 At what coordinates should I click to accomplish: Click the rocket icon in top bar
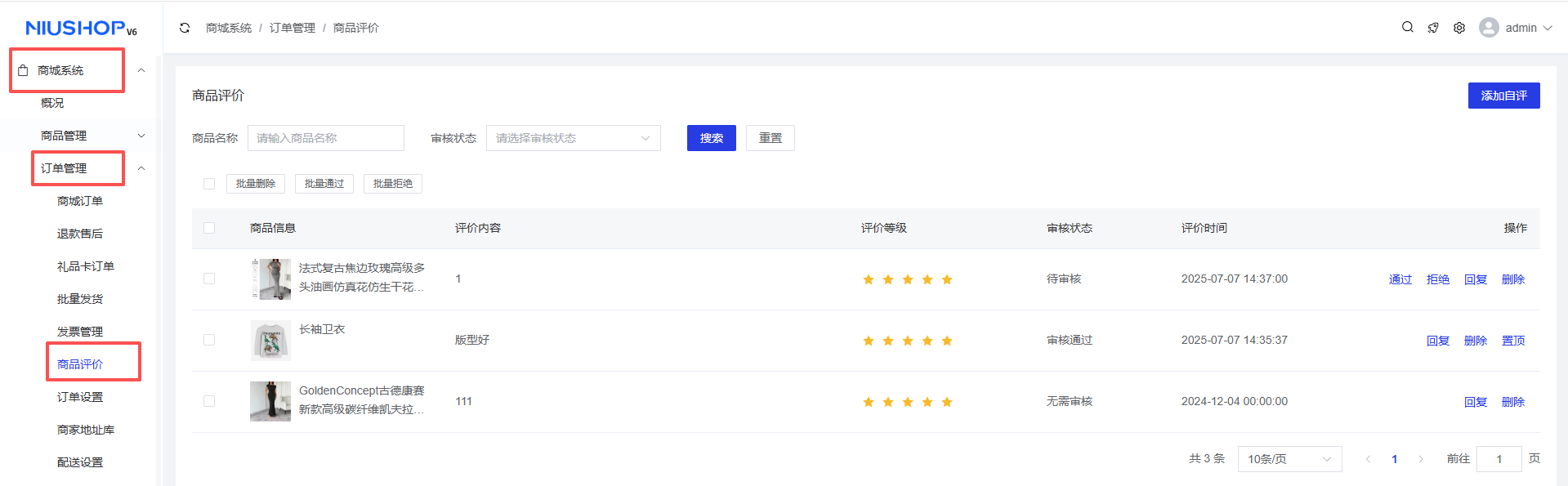click(1433, 28)
